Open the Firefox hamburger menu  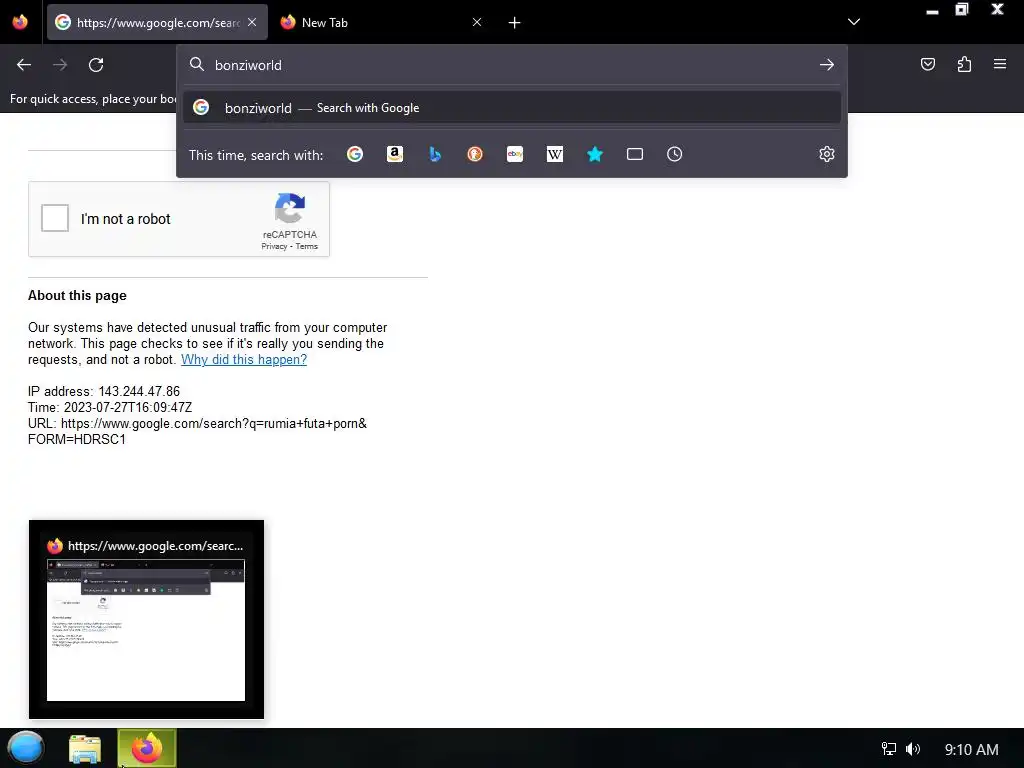pyautogui.click(x=1000, y=64)
